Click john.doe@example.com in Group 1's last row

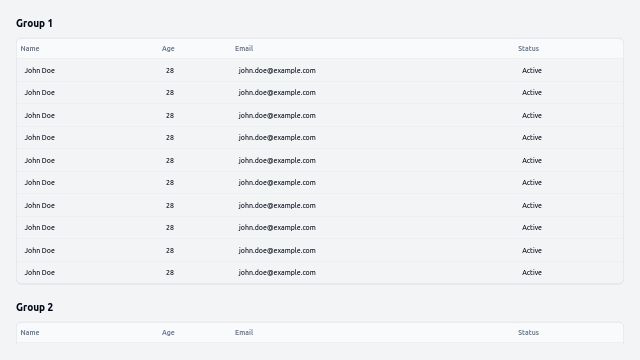[x=277, y=273]
